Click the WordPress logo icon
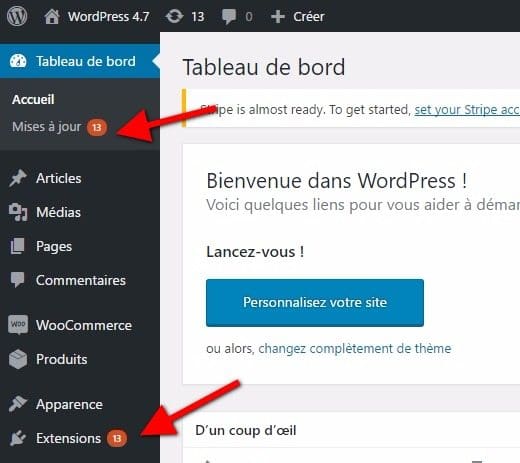The height and width of the screenshot is (463, 520). pos(17,16)
